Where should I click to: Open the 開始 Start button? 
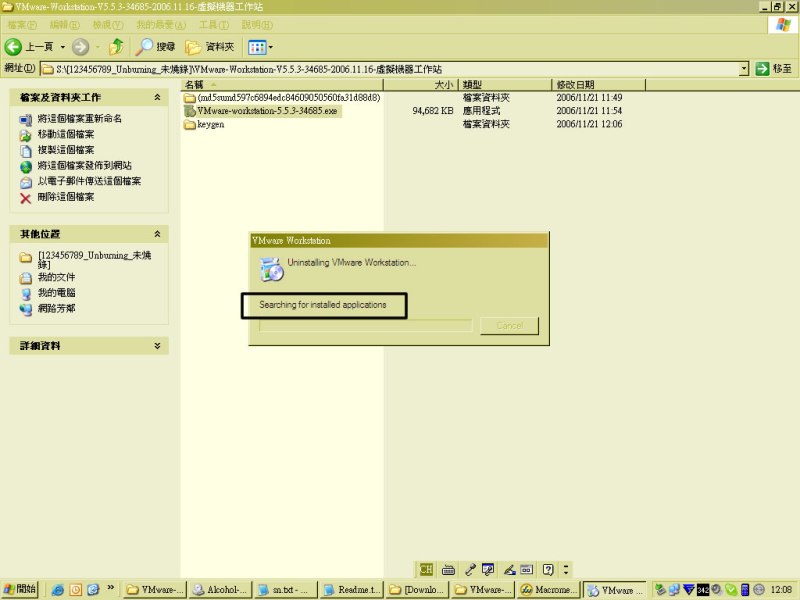coord(20,589)
